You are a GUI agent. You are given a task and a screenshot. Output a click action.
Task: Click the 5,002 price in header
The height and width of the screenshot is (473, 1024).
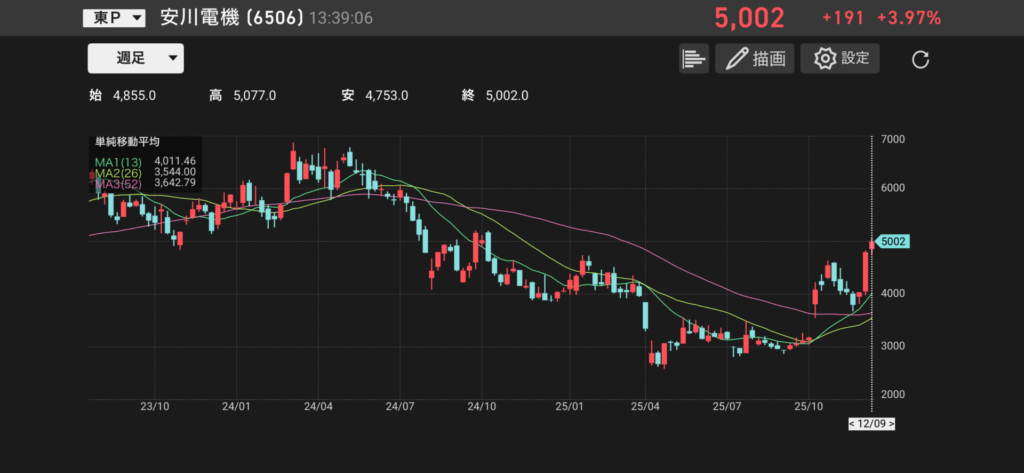(x=749, y=18)
